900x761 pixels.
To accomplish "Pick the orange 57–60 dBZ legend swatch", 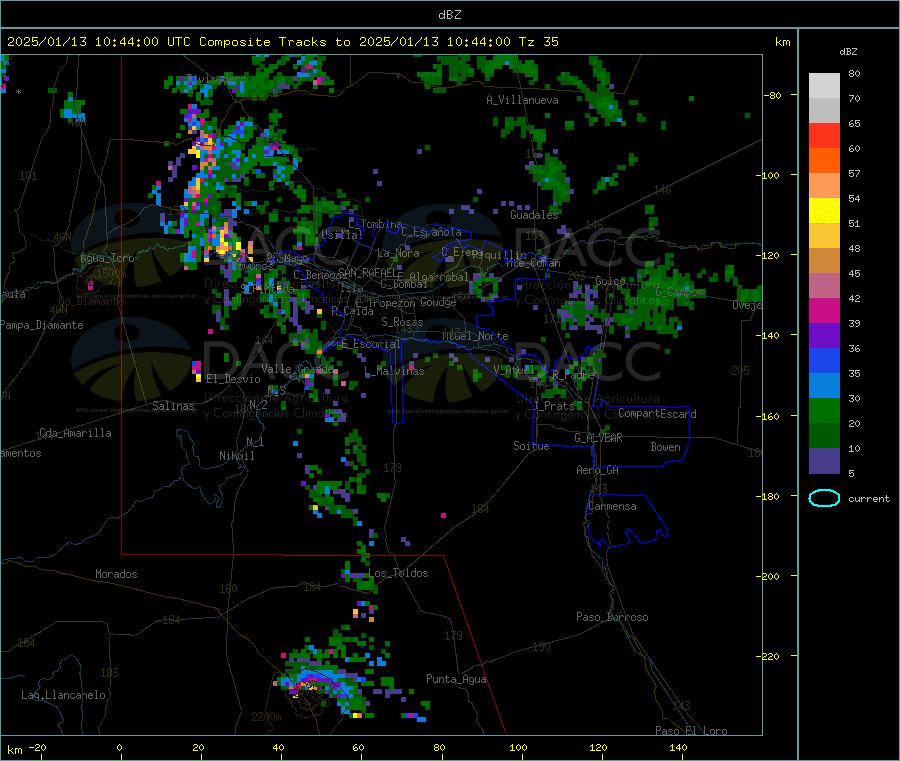I will (824, 161).
